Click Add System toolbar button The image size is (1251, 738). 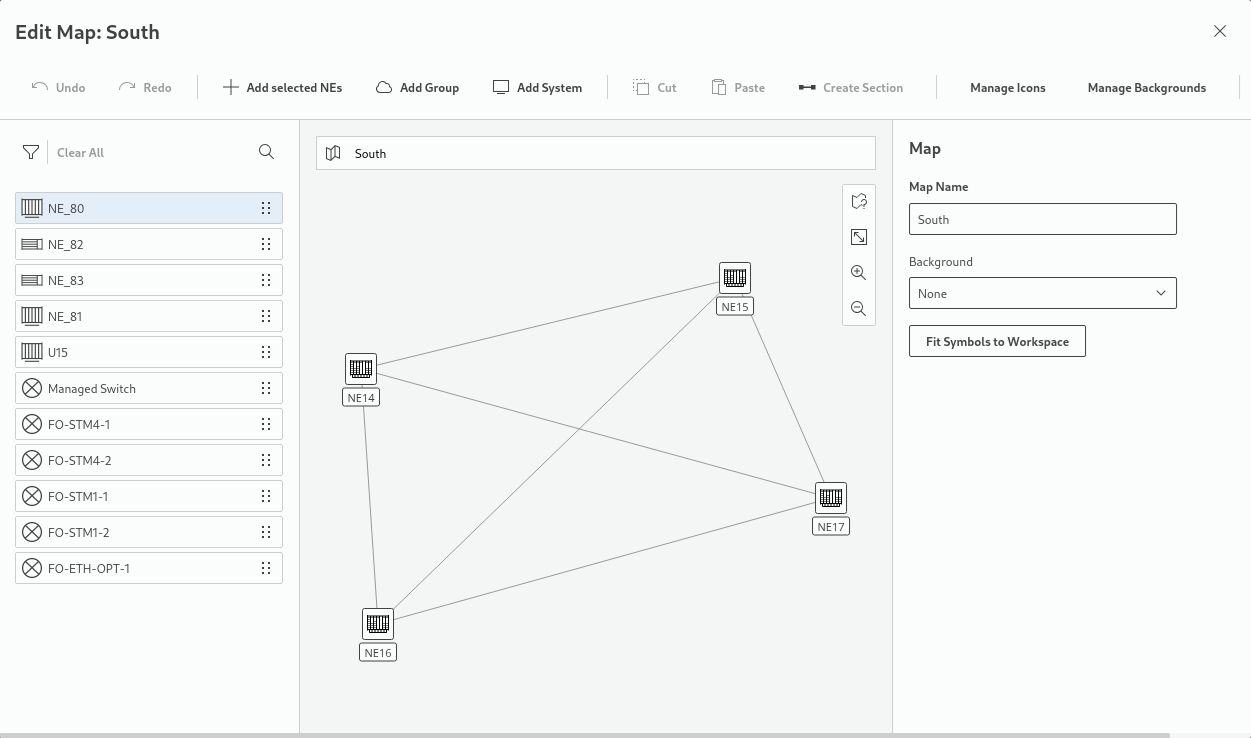tap(537, 88)
